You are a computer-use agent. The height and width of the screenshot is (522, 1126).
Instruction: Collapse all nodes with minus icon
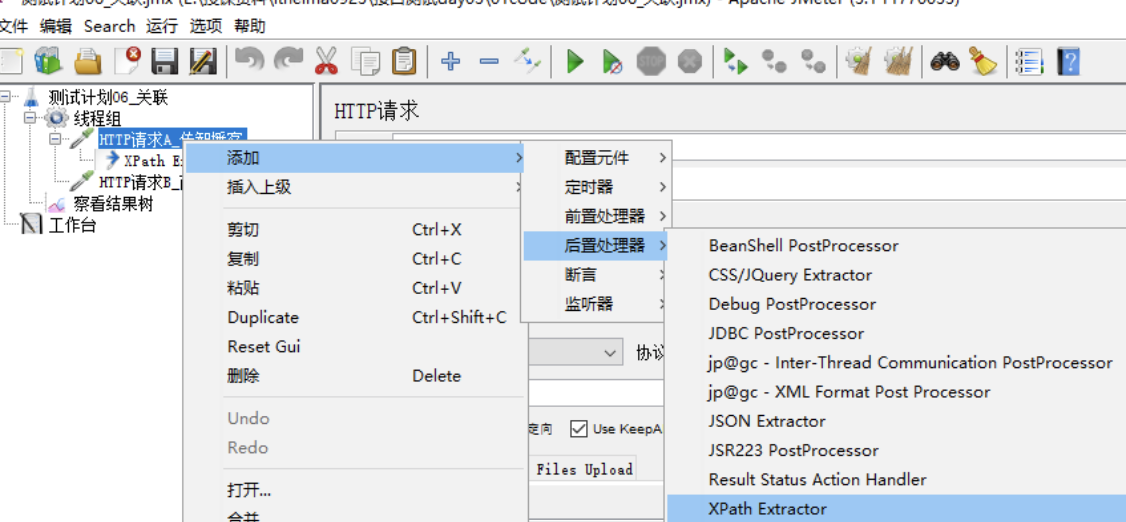[x=489, y=62]
